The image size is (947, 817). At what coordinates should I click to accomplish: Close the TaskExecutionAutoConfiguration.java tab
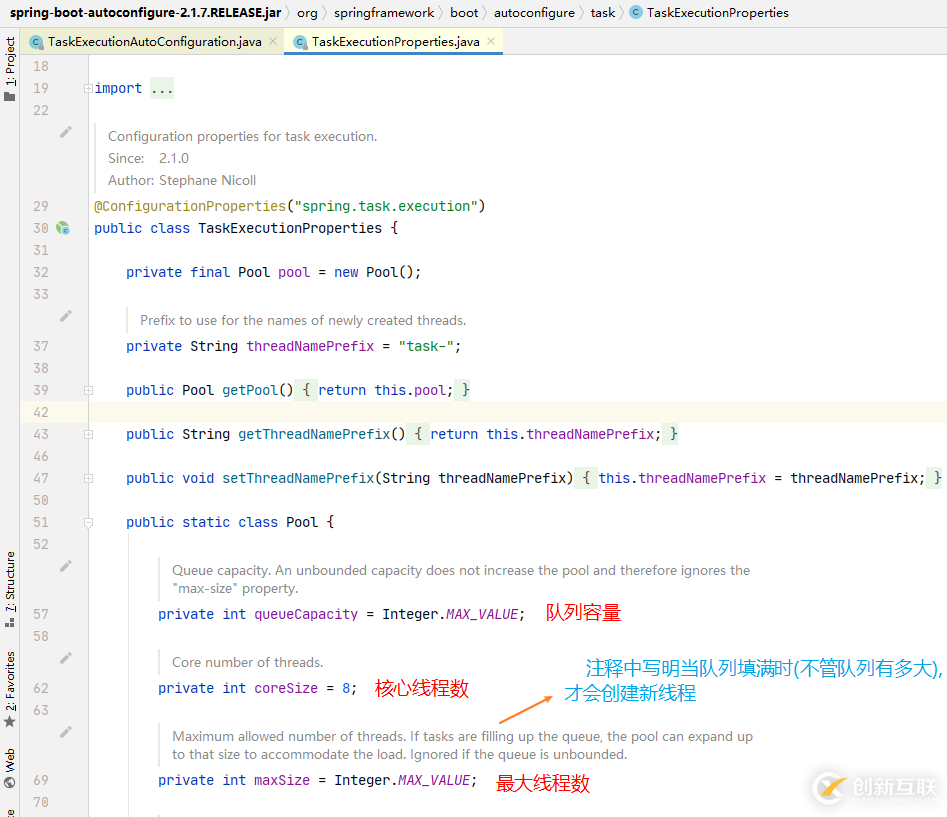point(272,42)
